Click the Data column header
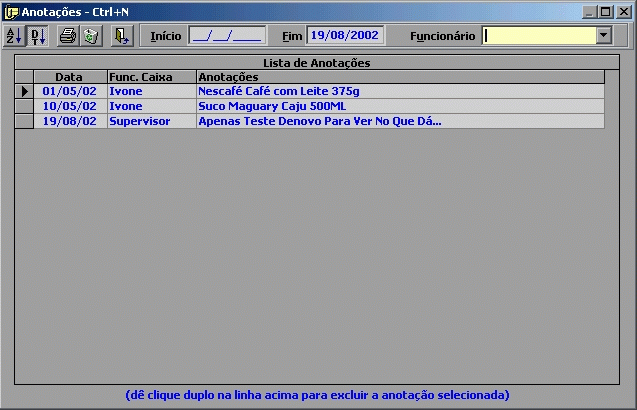637x410 pixels. pyautogui.click(x=69, y=77)
